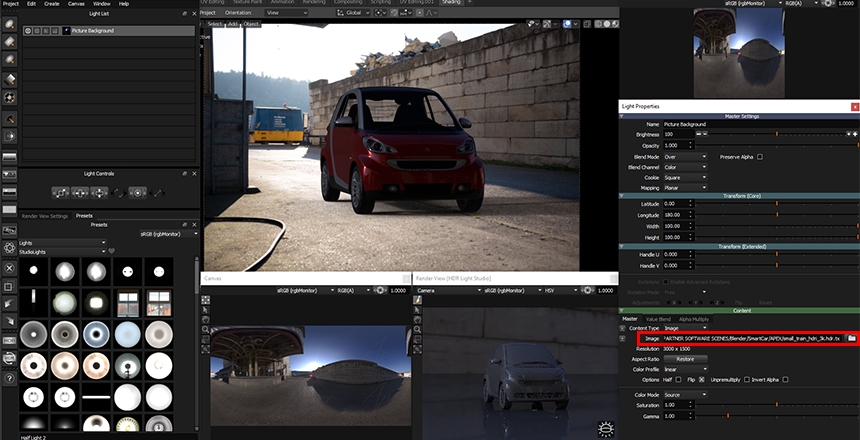860x440 pixels.
Task: Click the Render View pan hand tool
Action: click(417, 319)
